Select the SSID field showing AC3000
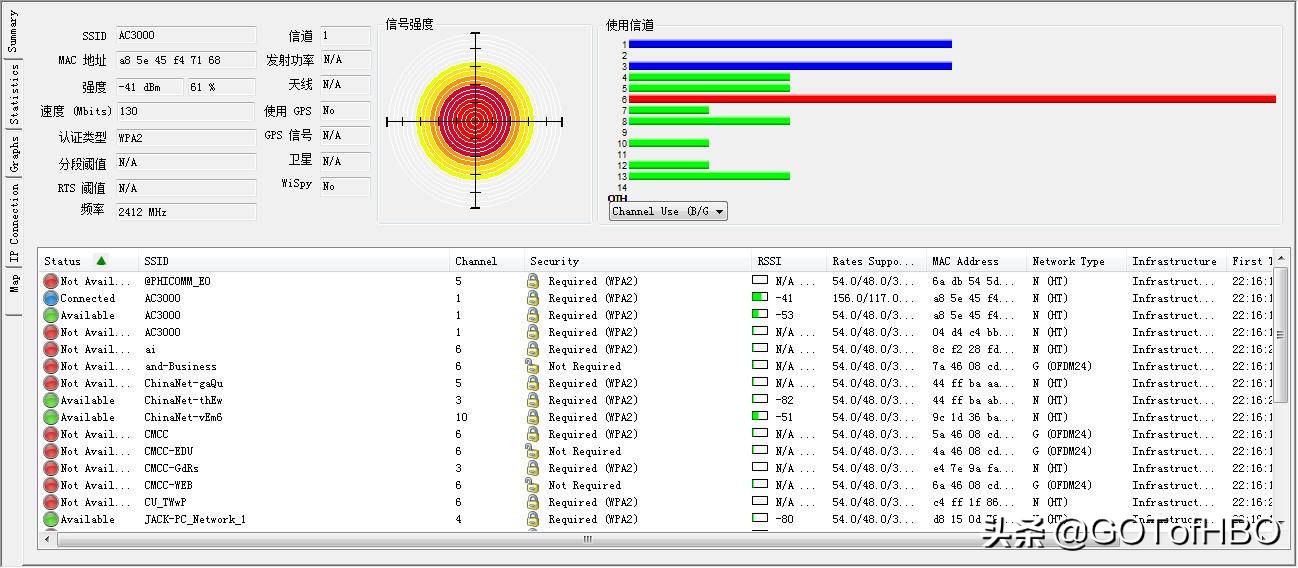1298x568 pixels. click(186, 35)
